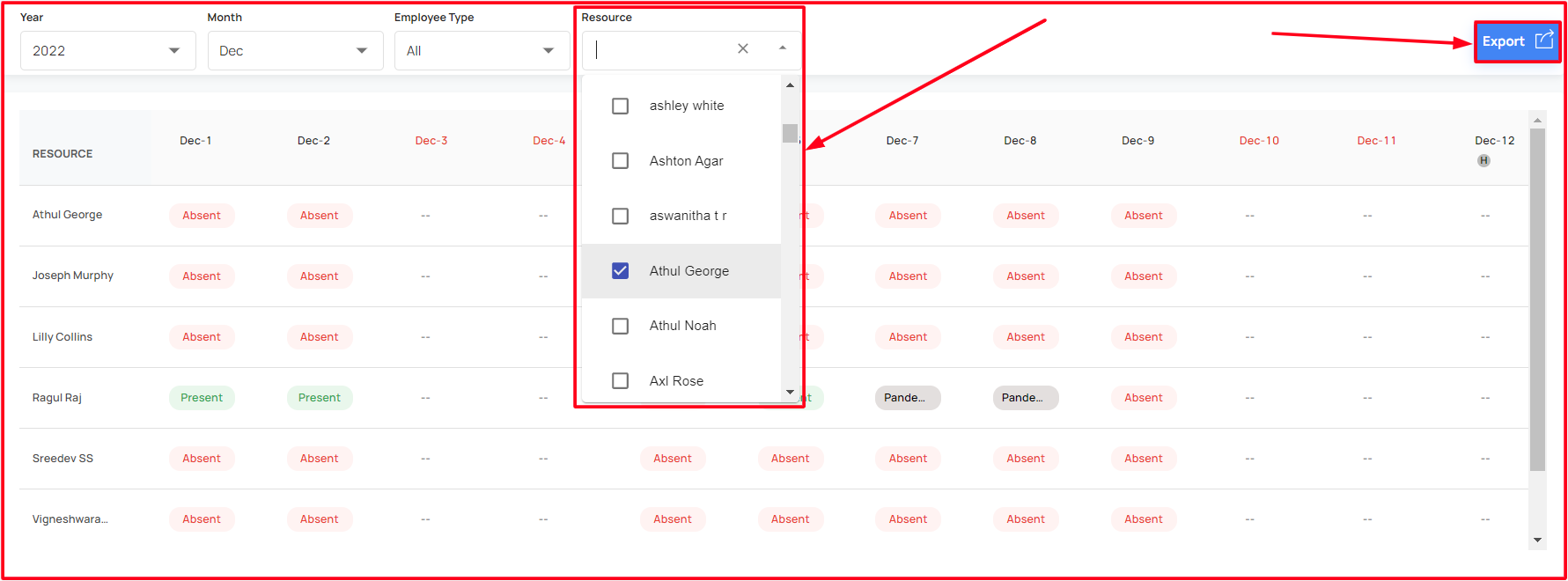Open the Year dropdown showing 2022

[x=107, y=51]
